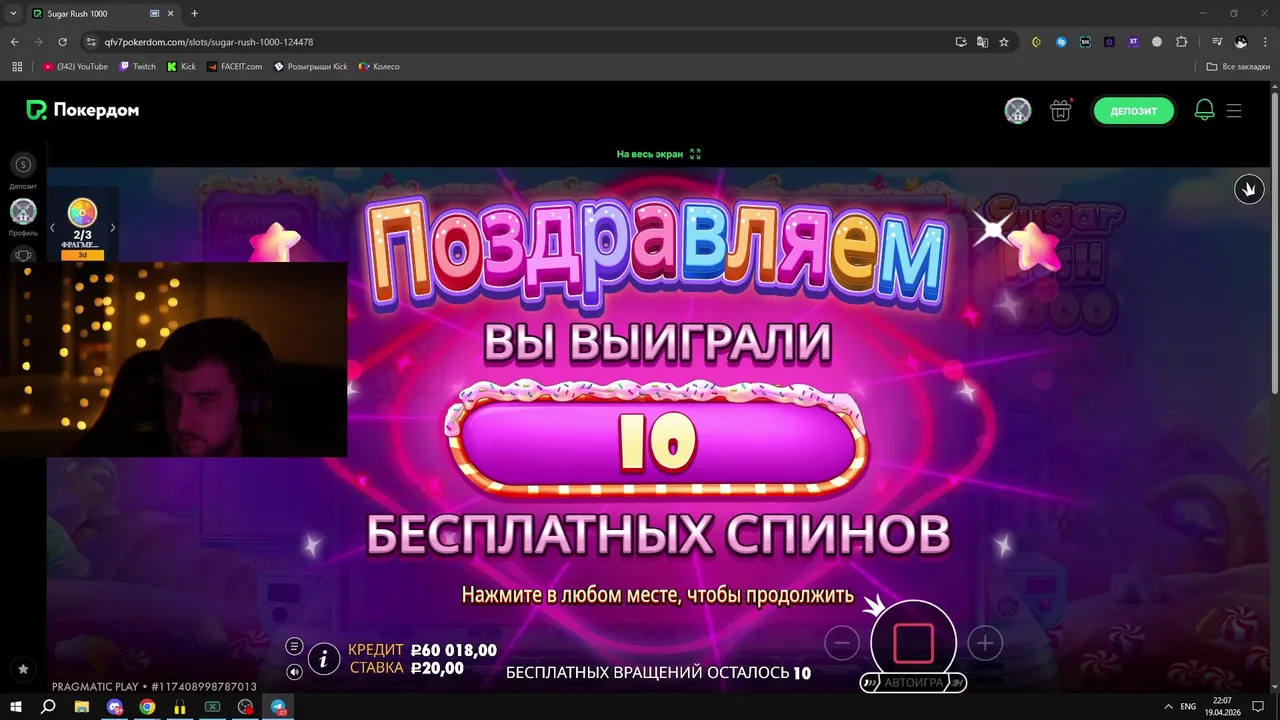Open Telegram from the taskbar
This screenshot has width=1280, height=720.
click(x=279, y=707)
